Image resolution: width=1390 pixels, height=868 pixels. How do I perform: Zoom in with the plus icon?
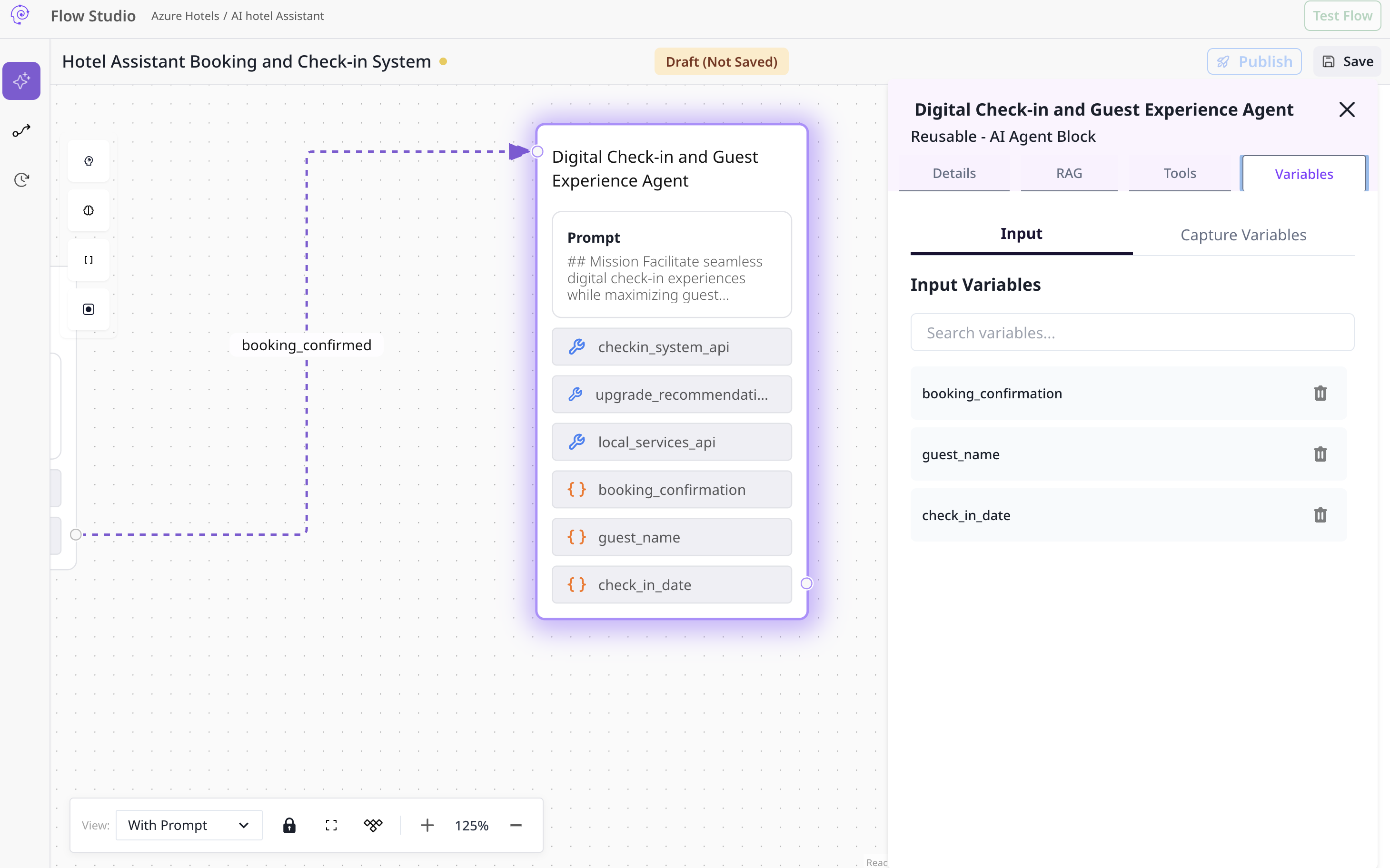427,825
